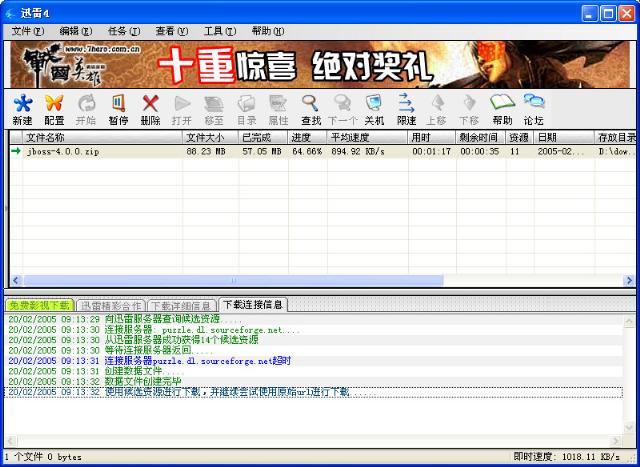Image resolution: width=640 pixels, height=467 pixels.
Task: Click log line 连接服务器puzzle.dl.sourceforge.net超时
Action: [149, 361]
